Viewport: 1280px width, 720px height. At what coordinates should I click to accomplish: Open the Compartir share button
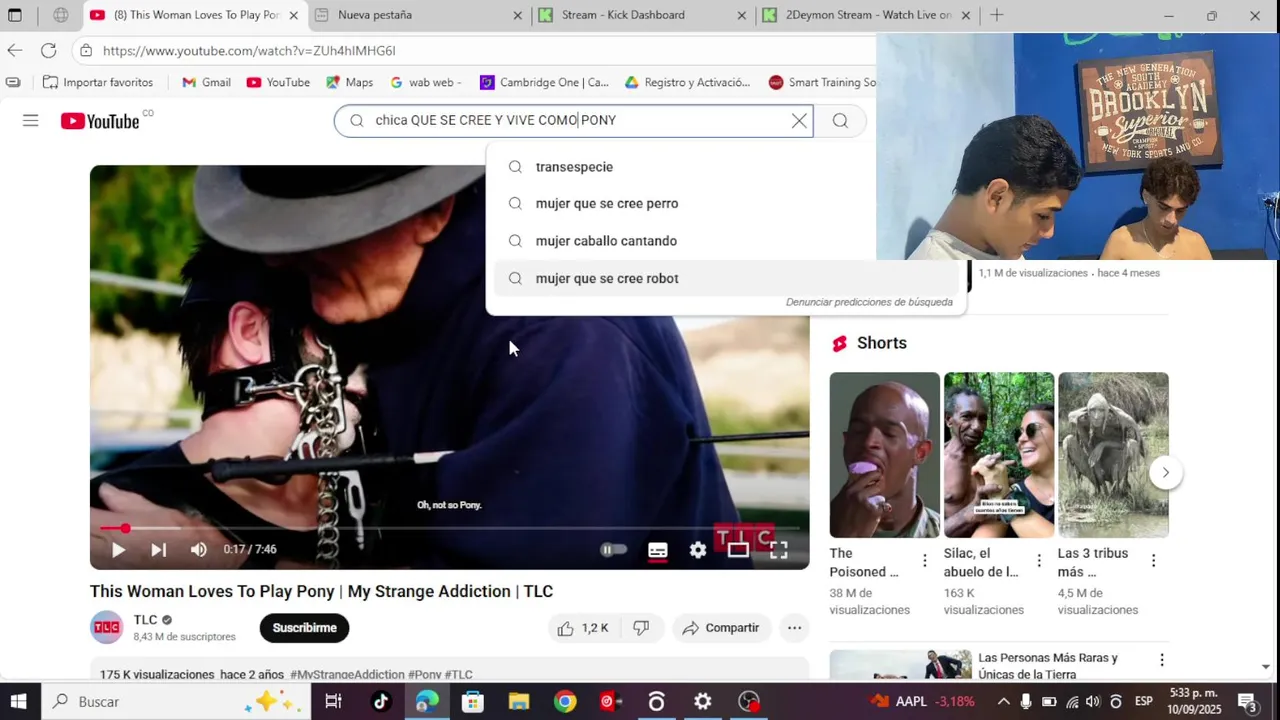[x=721, y=628]
